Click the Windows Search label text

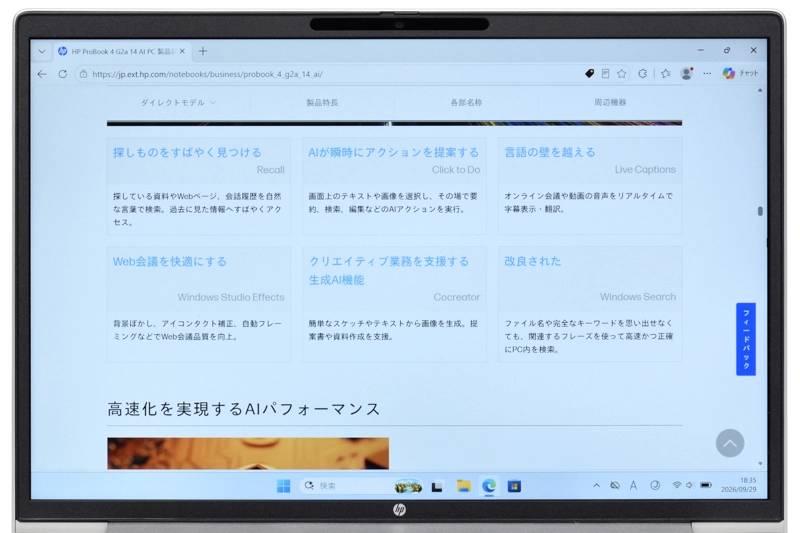638,297
